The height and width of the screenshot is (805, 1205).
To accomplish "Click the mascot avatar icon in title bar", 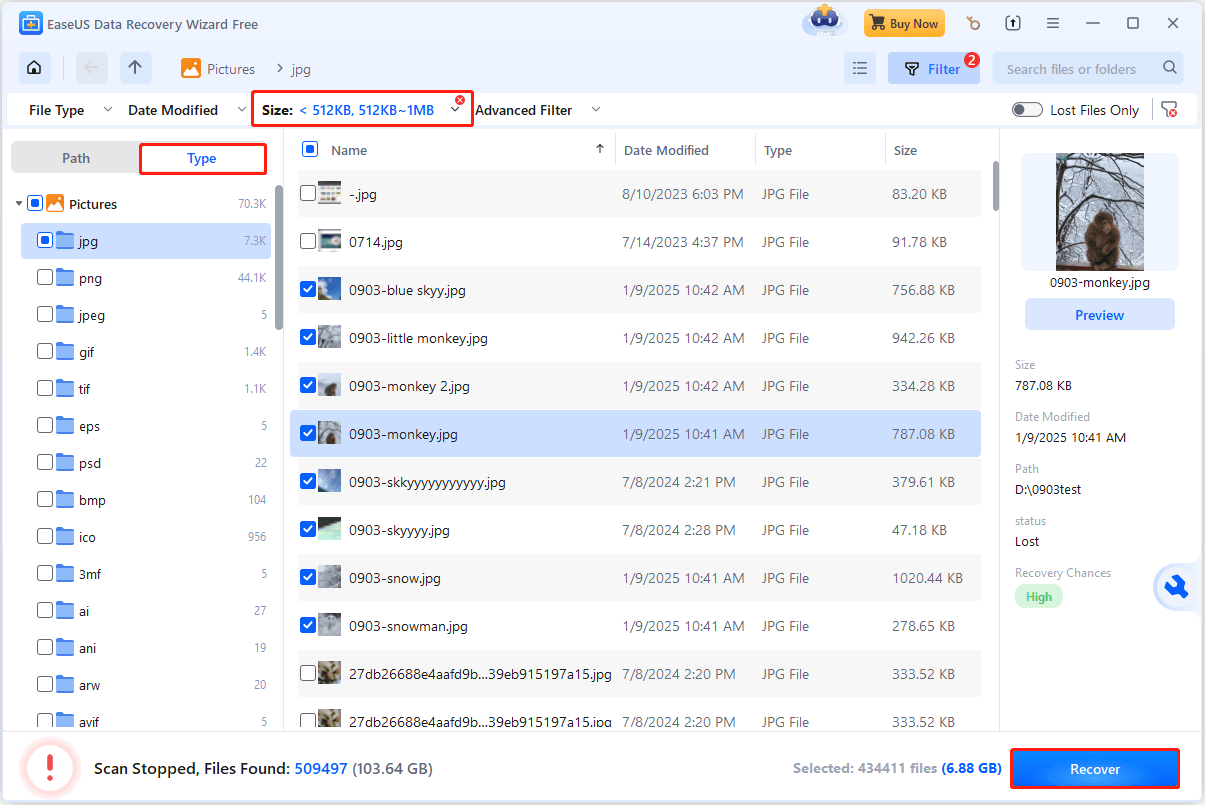I will (825, 21).
